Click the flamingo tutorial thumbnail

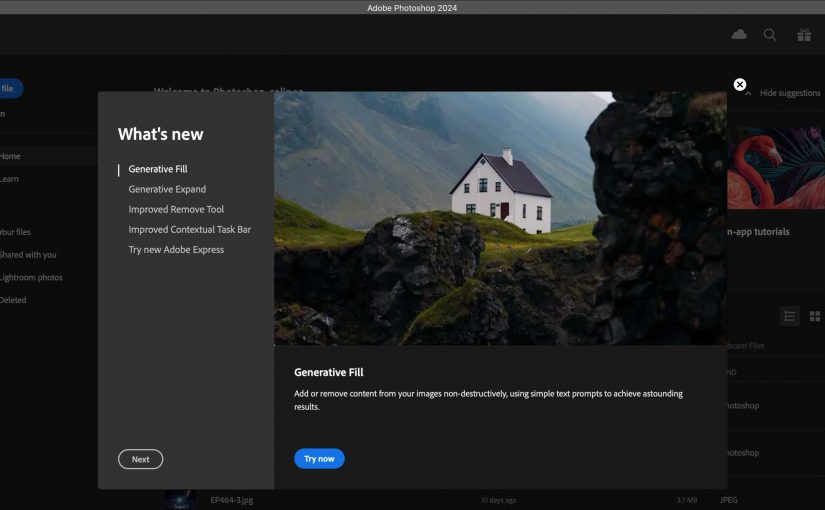[775, 168]
